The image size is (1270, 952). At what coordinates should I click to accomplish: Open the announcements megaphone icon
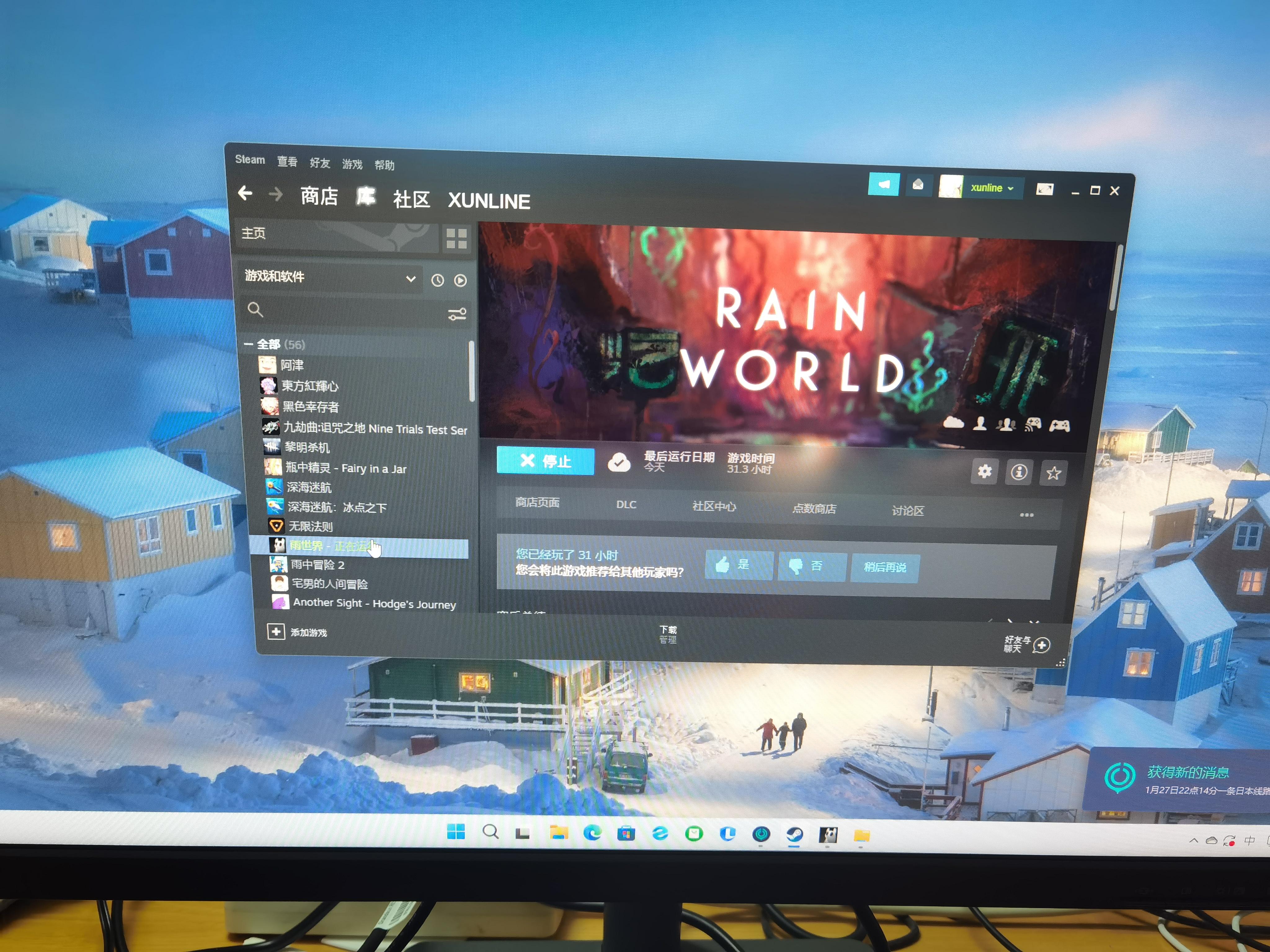tap(884, 184)
